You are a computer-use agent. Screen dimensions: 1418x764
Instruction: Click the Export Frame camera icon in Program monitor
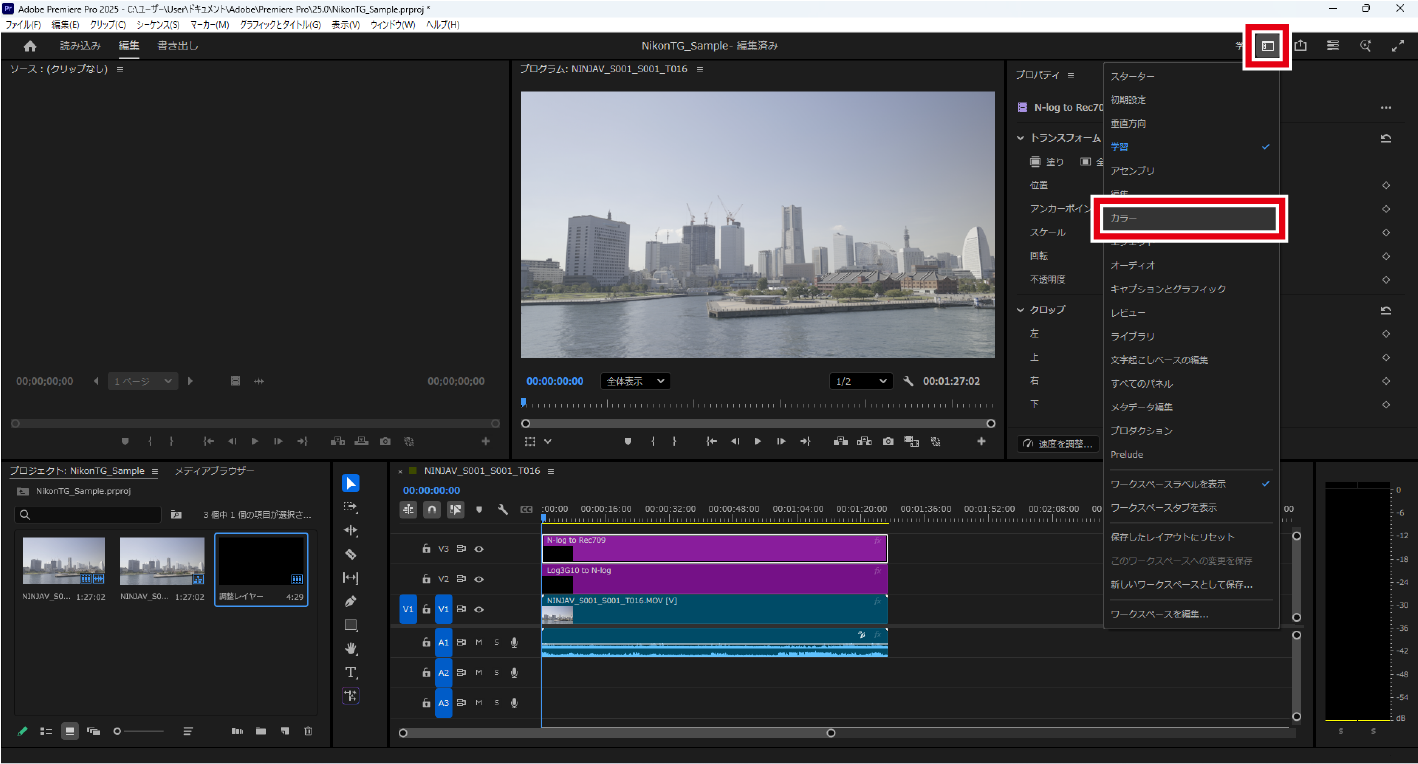click(887, 441)
